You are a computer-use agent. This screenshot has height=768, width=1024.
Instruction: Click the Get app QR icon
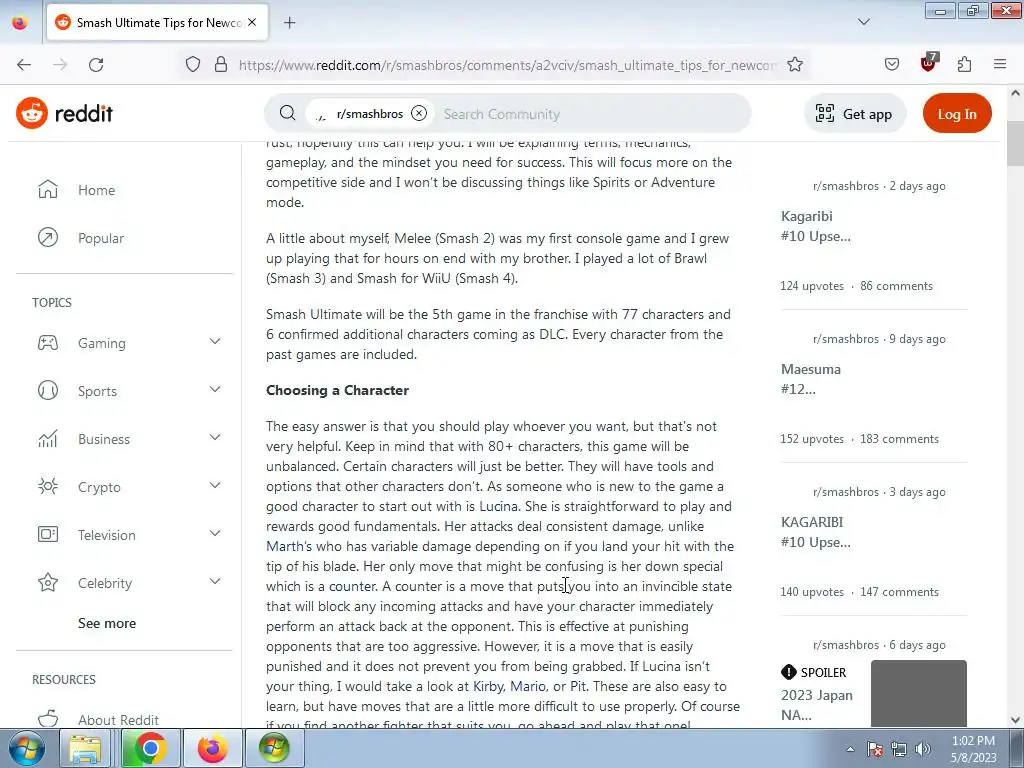pos(825,114)
